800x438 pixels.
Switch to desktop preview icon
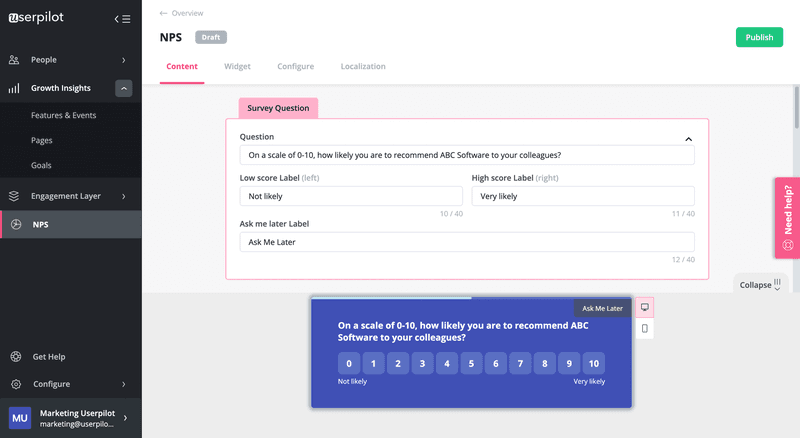click(x=645, y=307)
